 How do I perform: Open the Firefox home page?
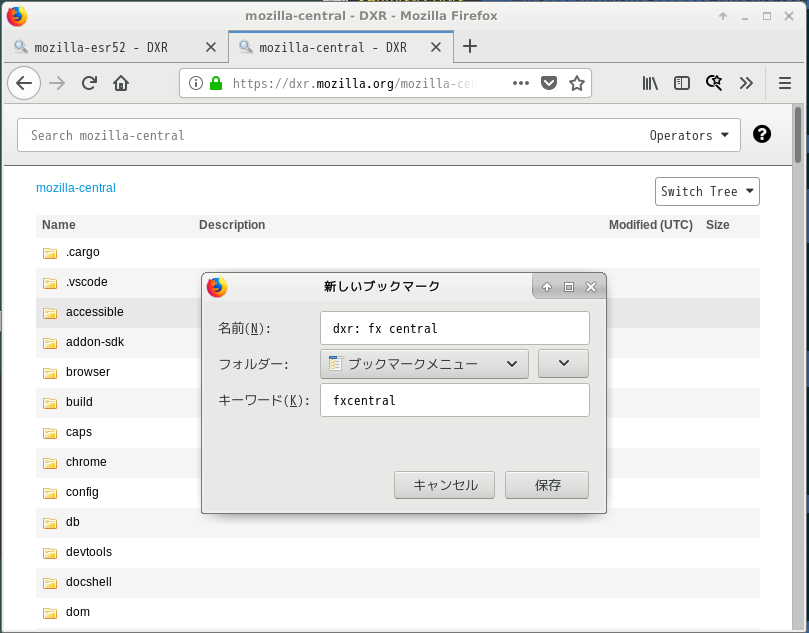coord(121,83)
